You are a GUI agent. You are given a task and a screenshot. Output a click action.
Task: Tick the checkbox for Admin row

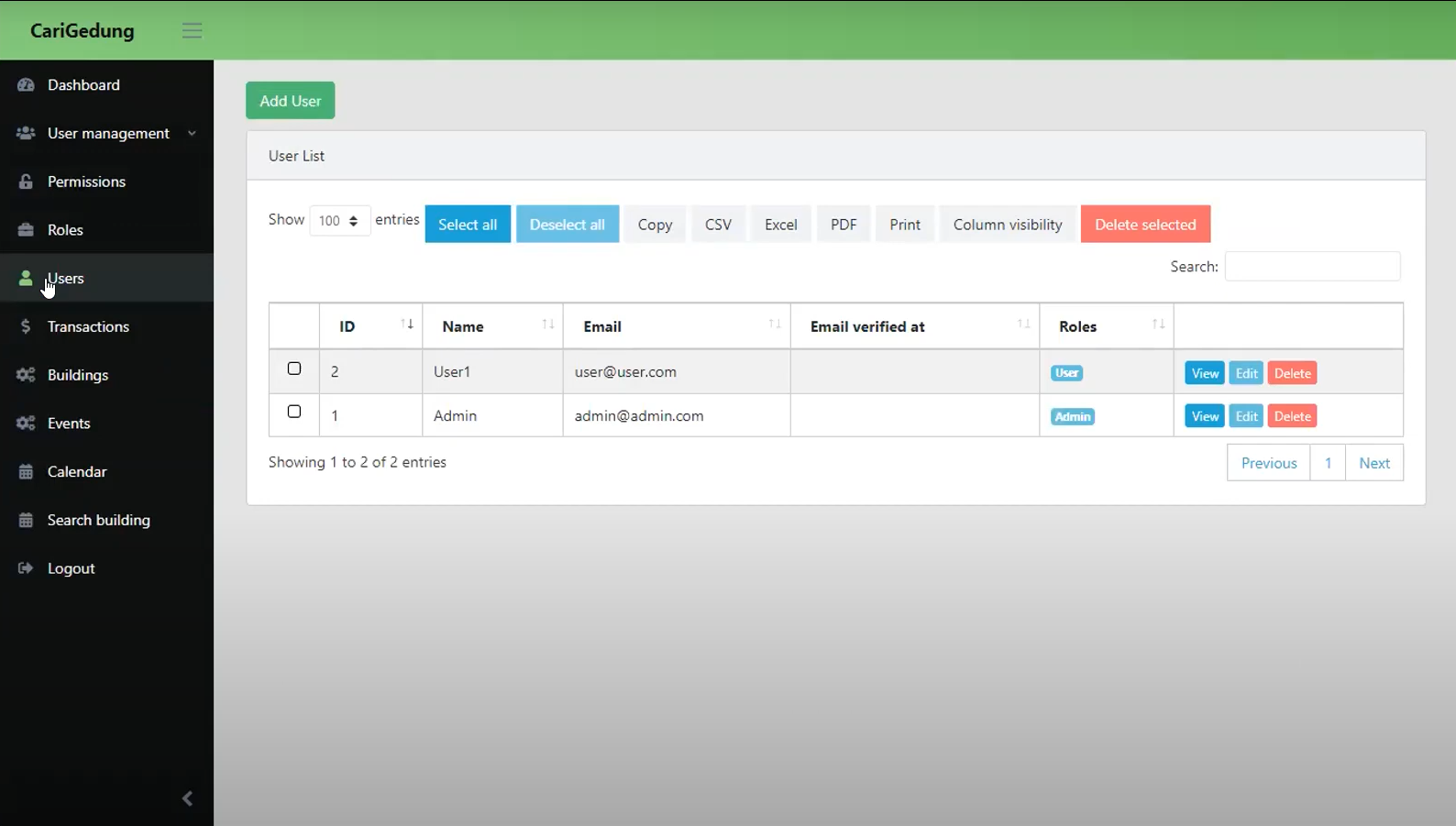click(x=294, y=412)
